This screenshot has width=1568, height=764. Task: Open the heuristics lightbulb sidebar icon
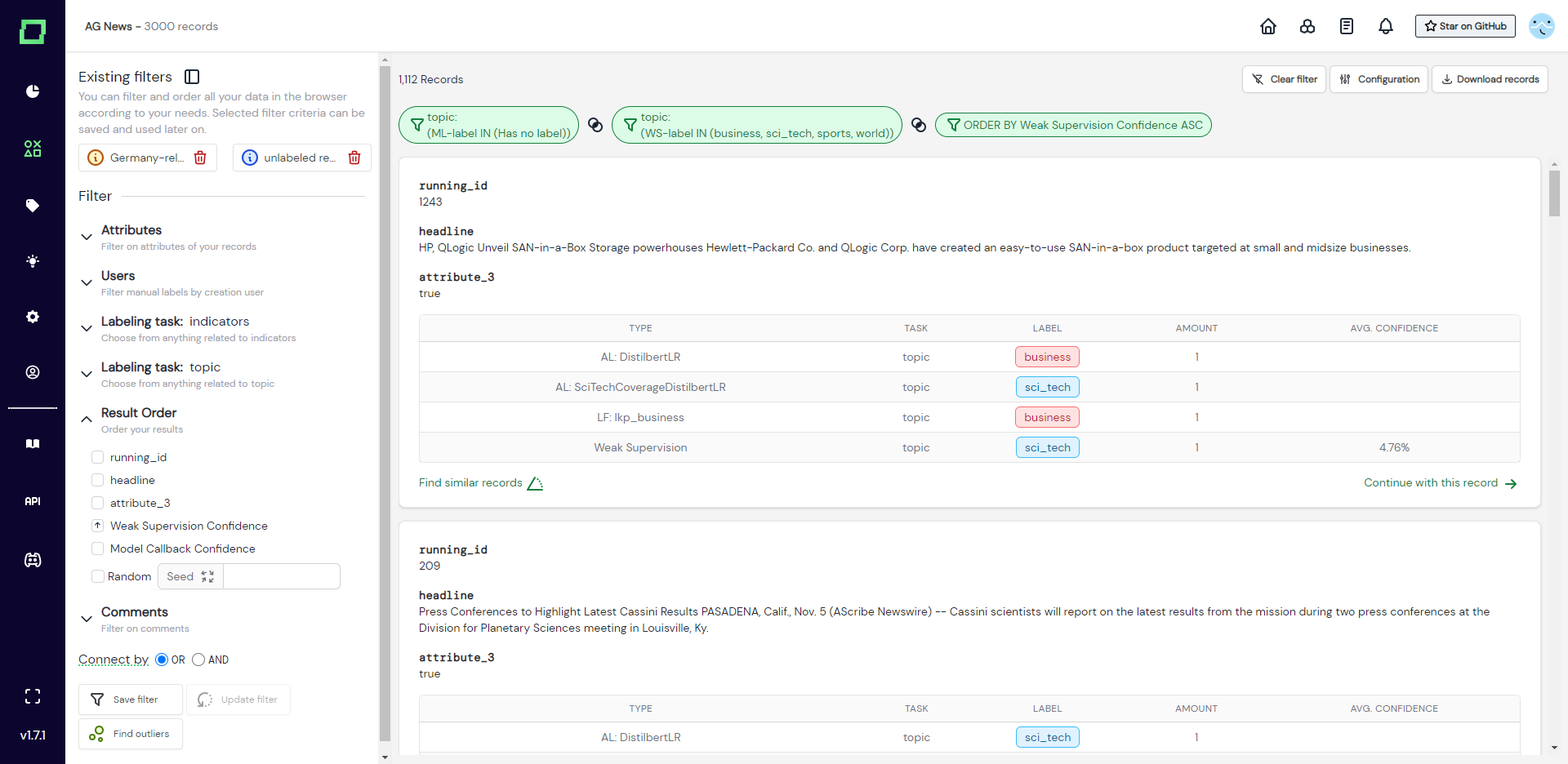(33, 261)
